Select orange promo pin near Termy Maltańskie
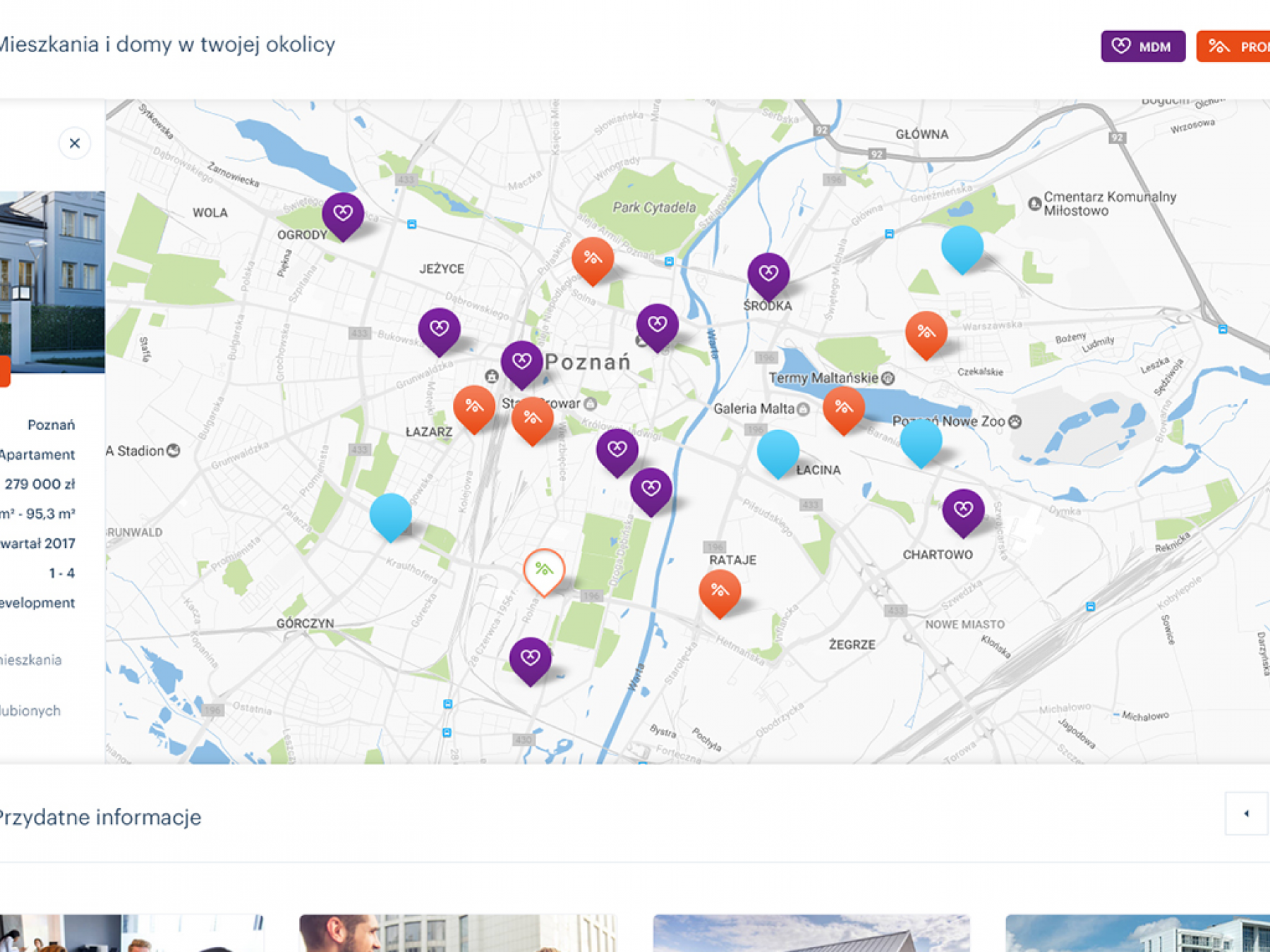The height and width of the screenshot is (952, 1270). pos(844,409)
